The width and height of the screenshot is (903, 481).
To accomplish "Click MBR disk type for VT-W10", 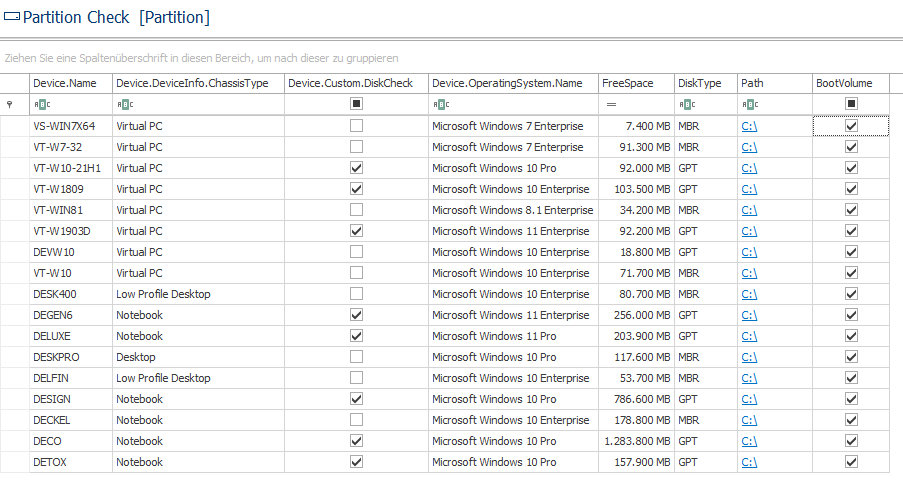I will tap(706, 273).
